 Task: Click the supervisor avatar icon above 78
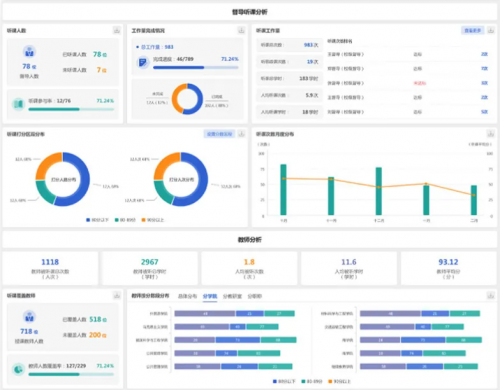pos(29,52)
